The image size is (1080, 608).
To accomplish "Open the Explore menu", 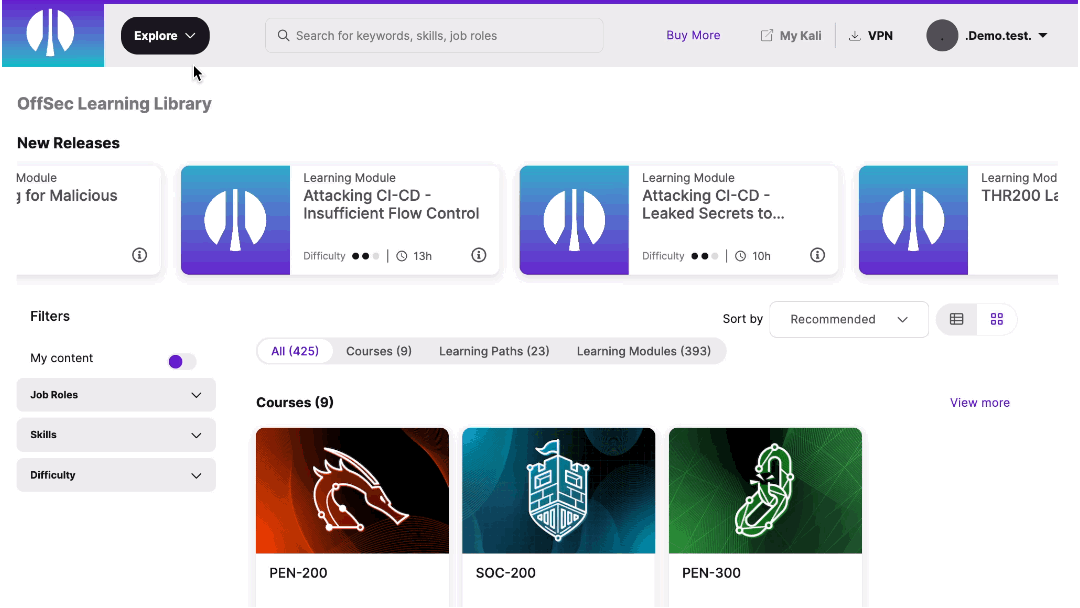I will pos(164,35).
